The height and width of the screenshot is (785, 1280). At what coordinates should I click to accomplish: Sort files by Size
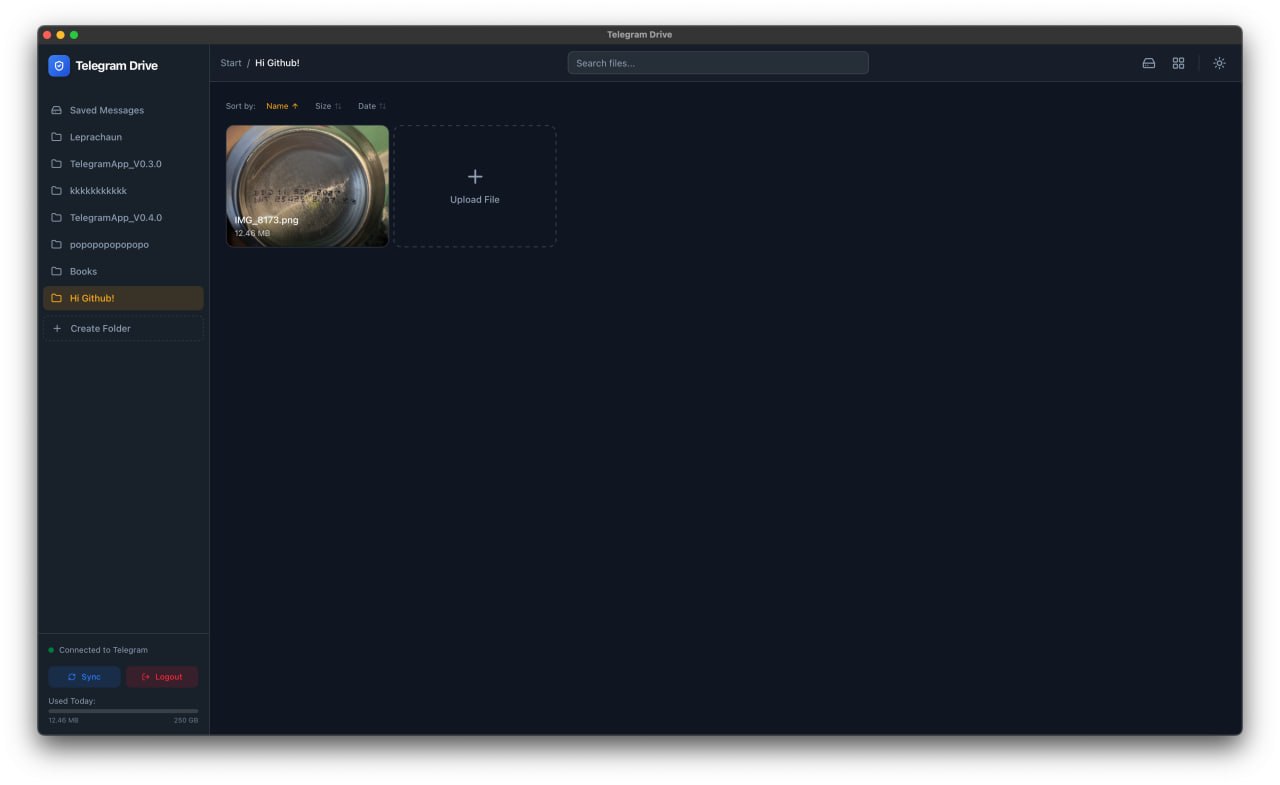point(327,106)
